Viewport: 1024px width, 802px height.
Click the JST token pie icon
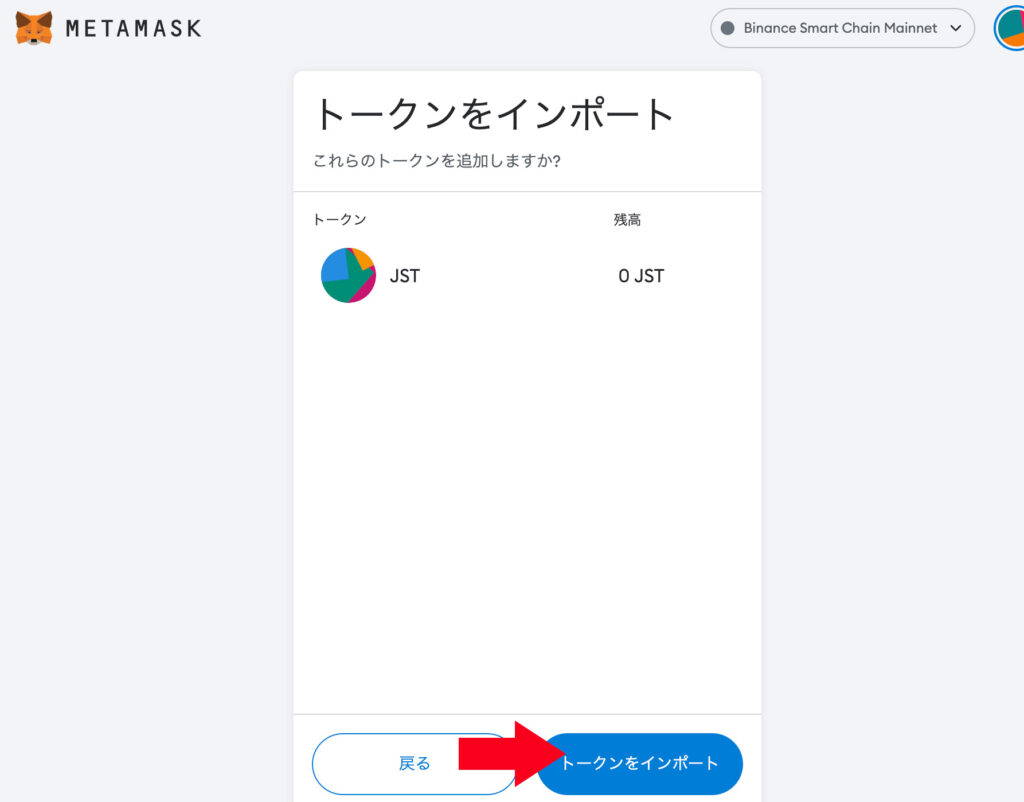(348, 275)
